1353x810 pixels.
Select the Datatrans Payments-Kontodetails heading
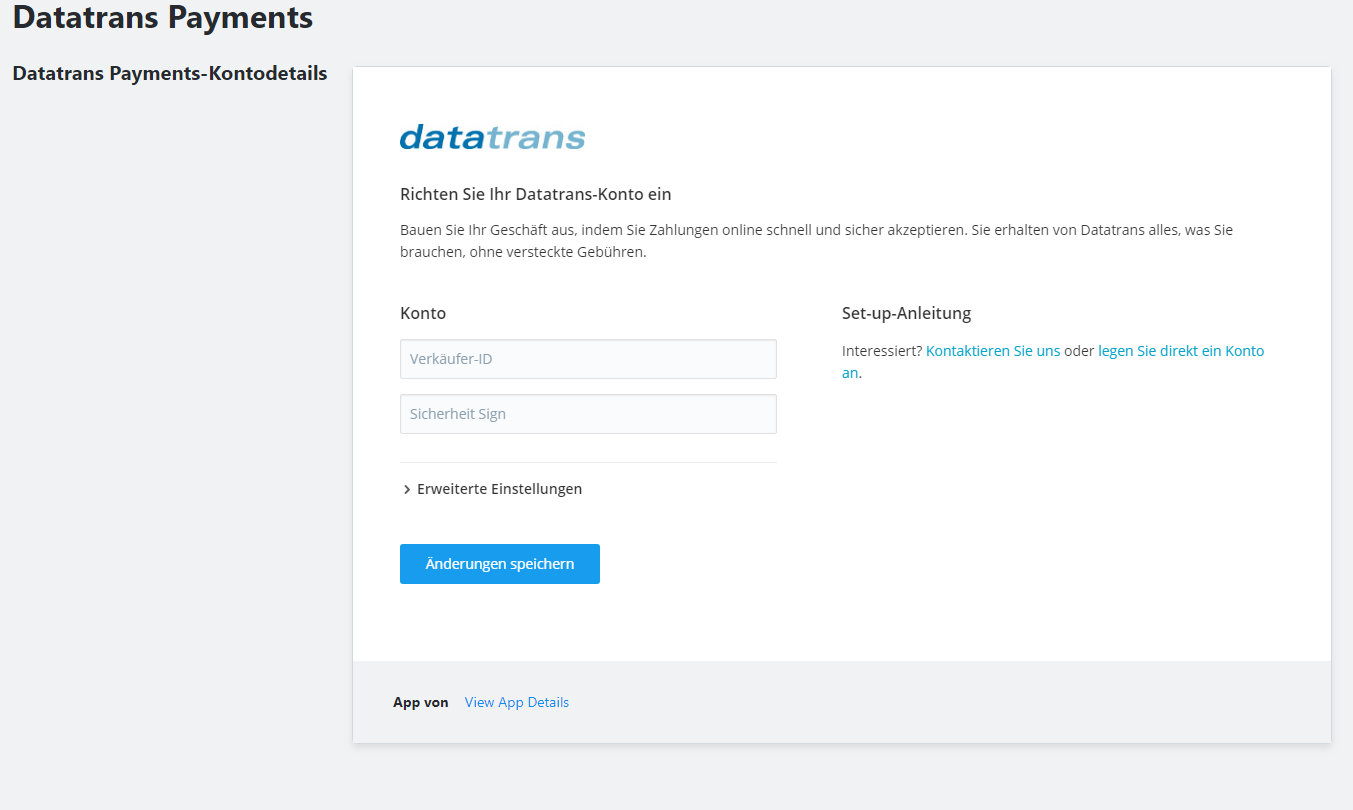coord(170,74)
